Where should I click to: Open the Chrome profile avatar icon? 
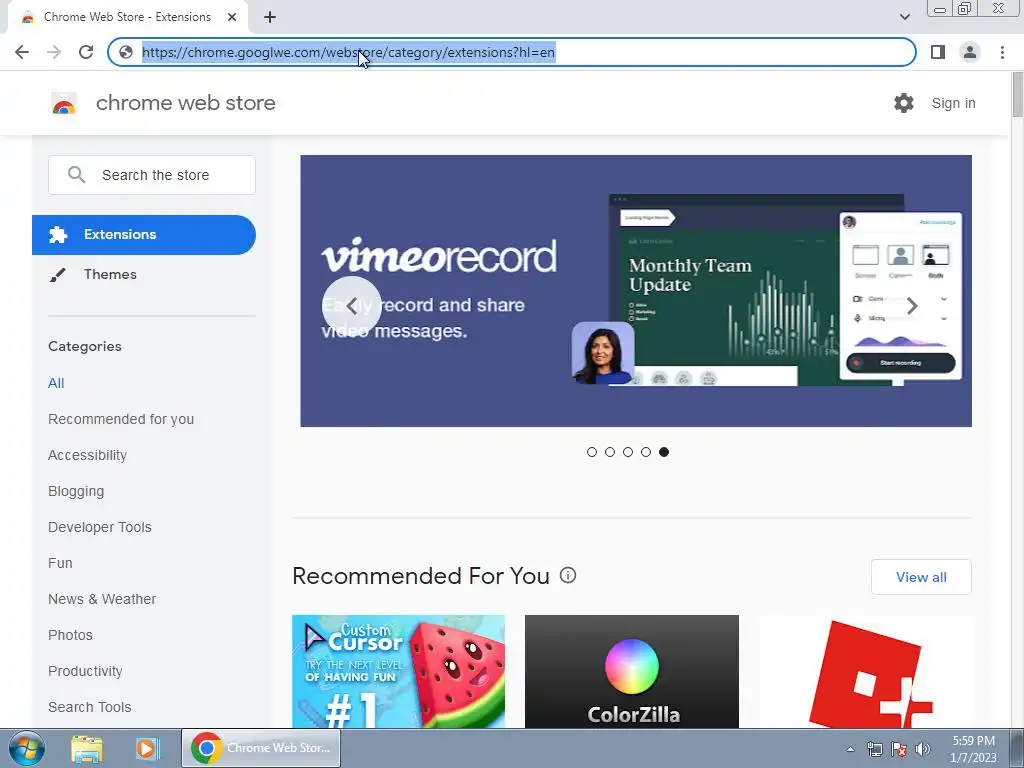click(x=970, y=52)
